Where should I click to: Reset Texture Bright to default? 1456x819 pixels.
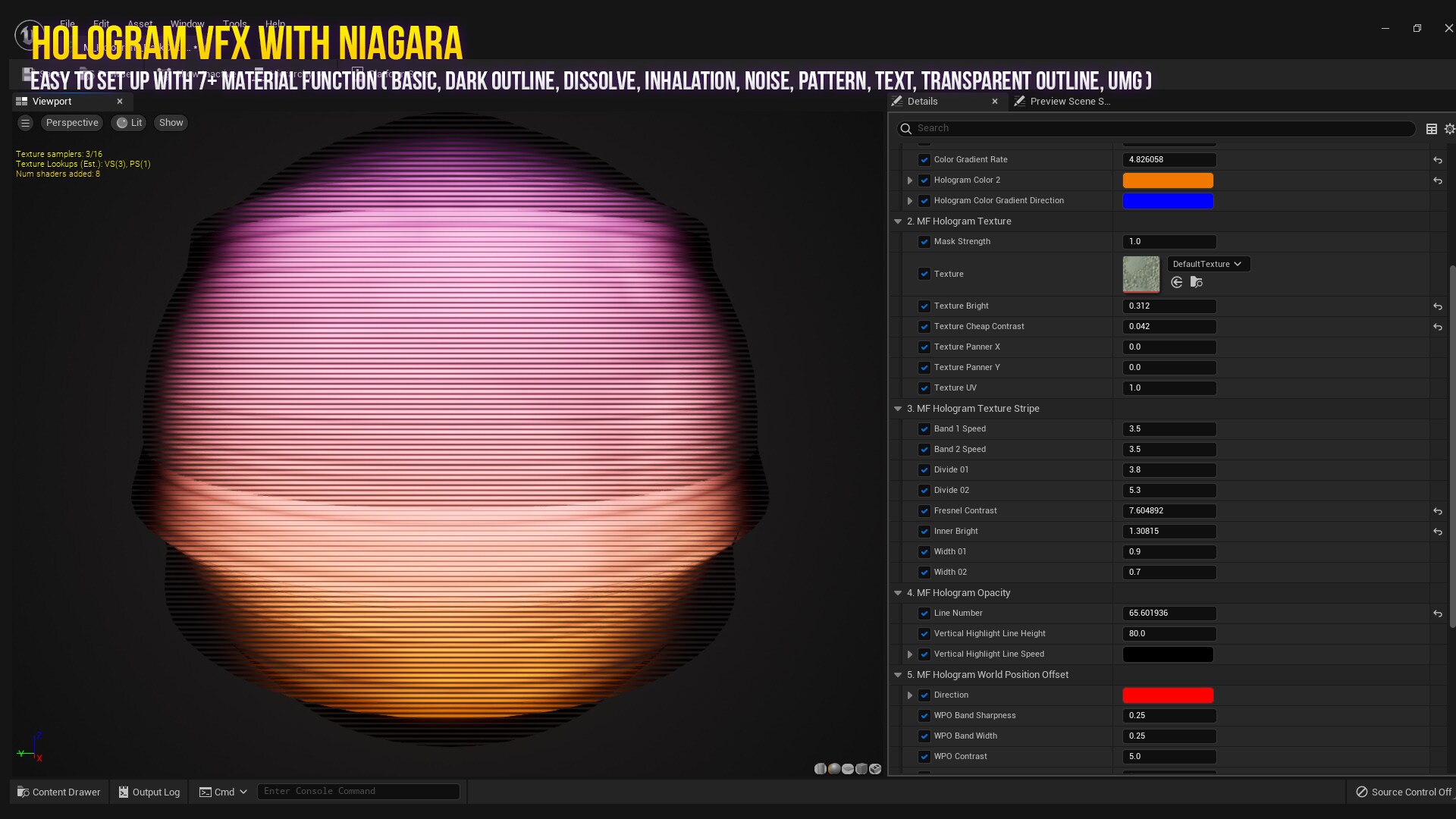pyautogui.click(x=1437, y=306)
